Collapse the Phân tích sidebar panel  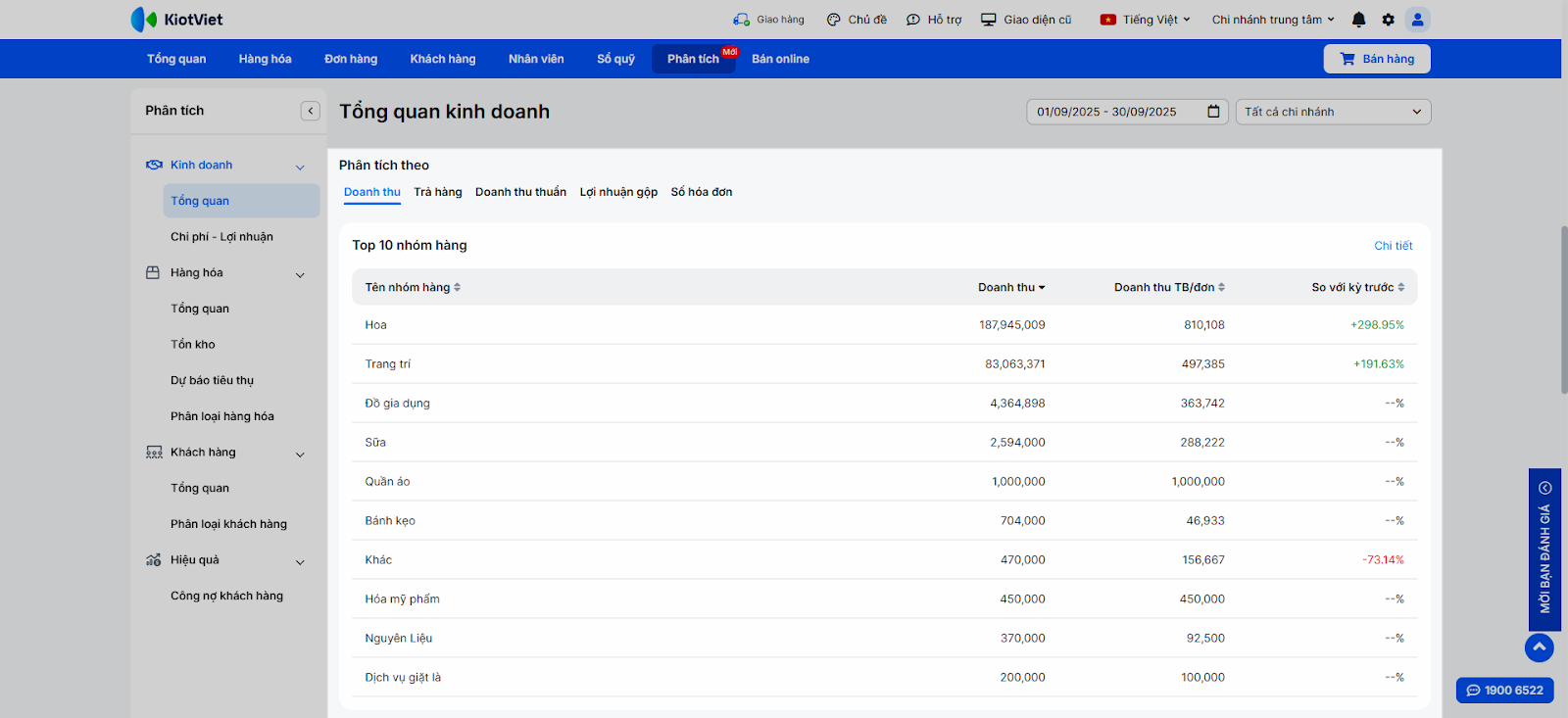(311, 111)
